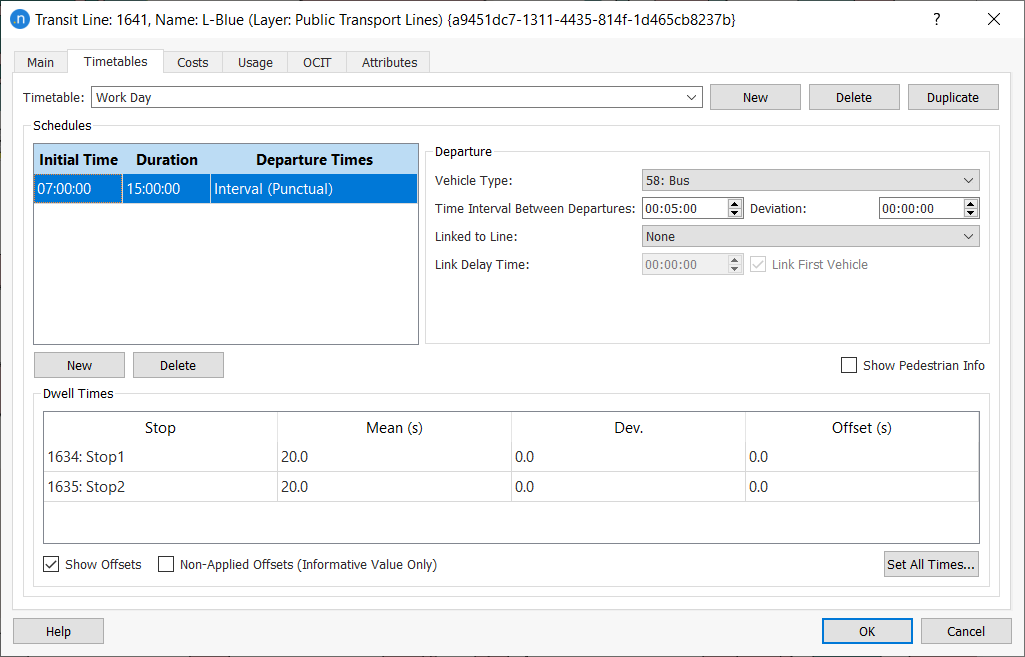Uncheck the Show Offsets checkbox
The width and height of the screenshot is (1025, 657).
(x=51, y=564)
